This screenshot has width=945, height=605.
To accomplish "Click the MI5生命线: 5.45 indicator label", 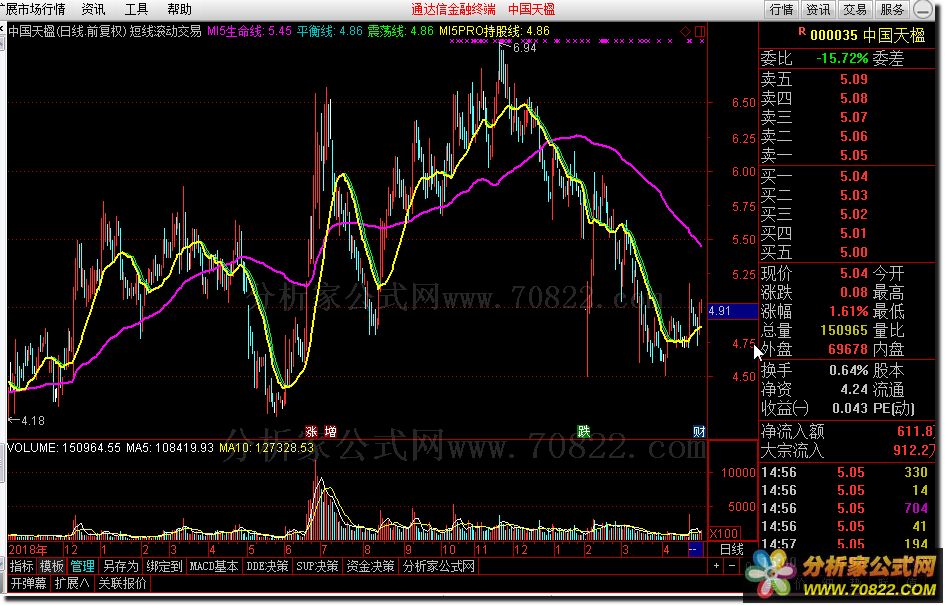I will click(x=250, y=31).
